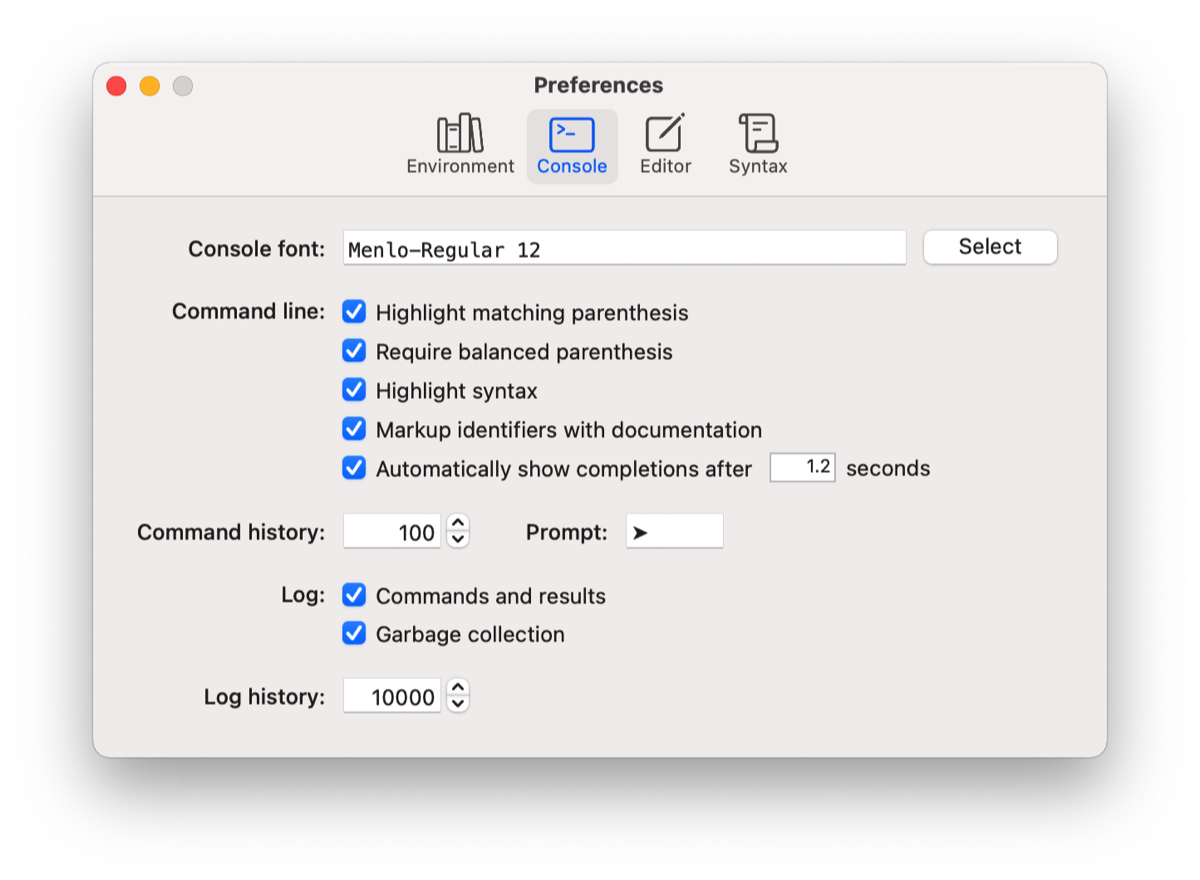Uncheck Commands and results logging

tap(354, 595)
